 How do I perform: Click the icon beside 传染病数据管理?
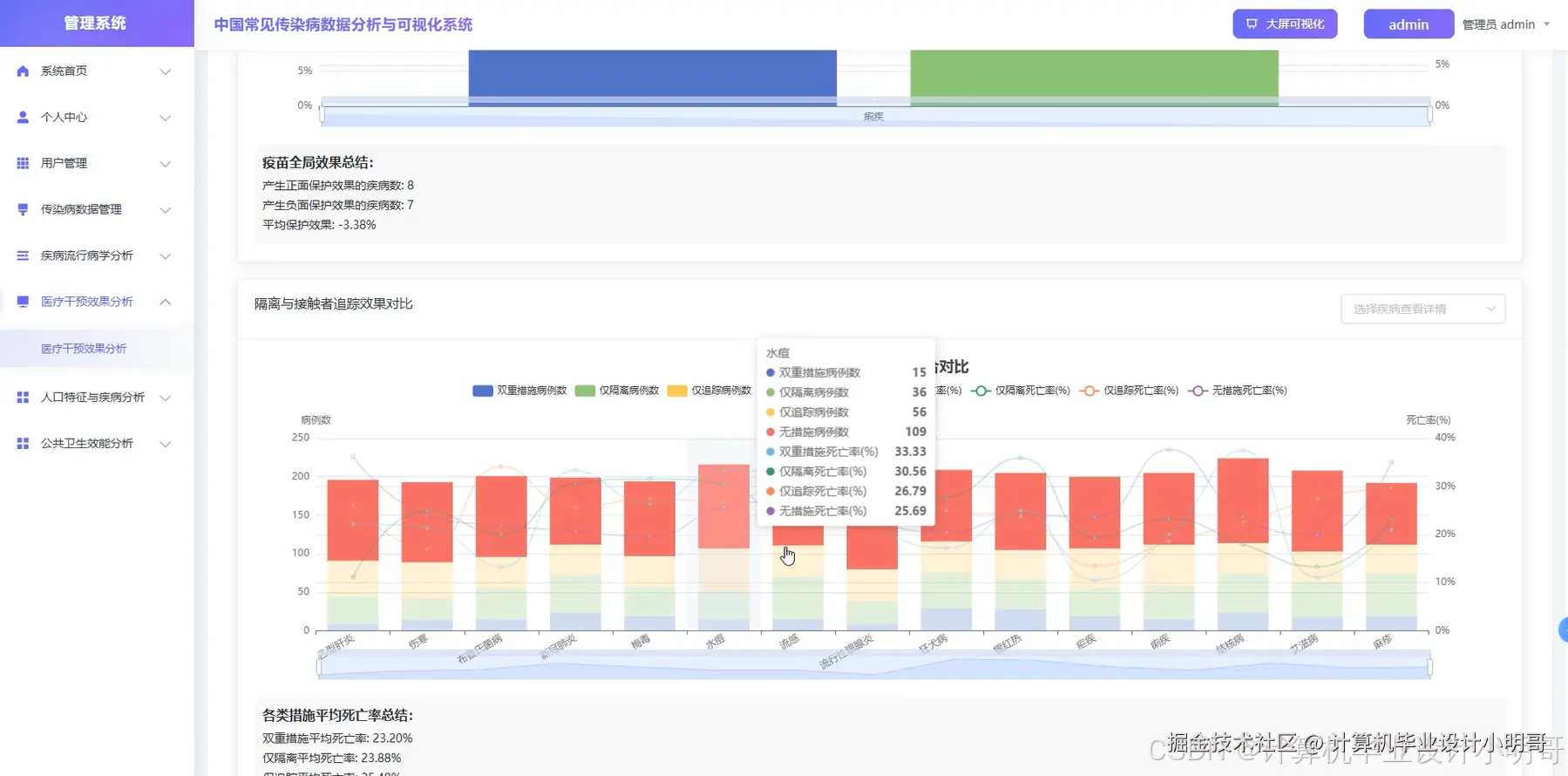23,210
